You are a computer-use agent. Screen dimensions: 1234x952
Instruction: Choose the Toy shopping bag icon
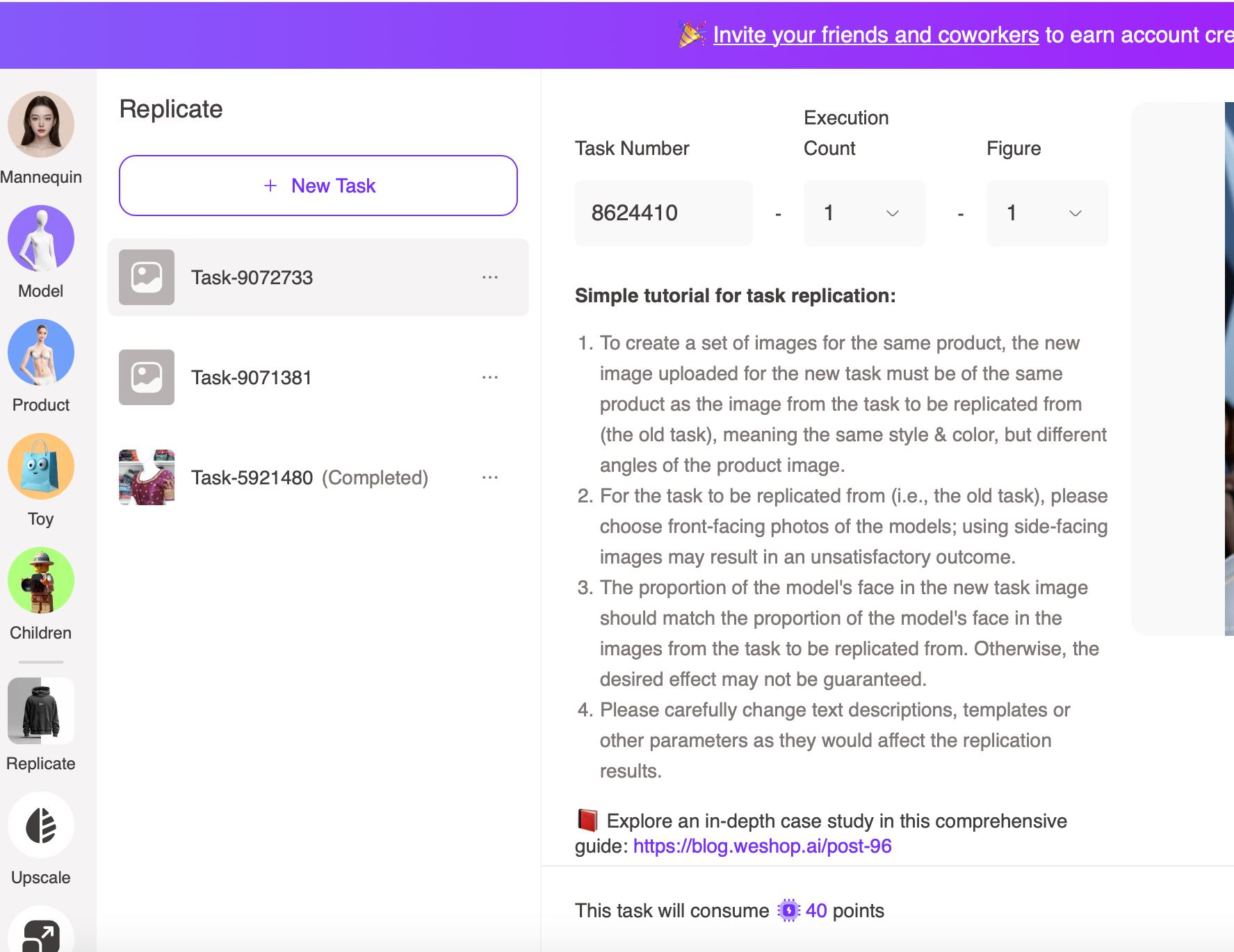pyautogui.click(x=41, y=466)
